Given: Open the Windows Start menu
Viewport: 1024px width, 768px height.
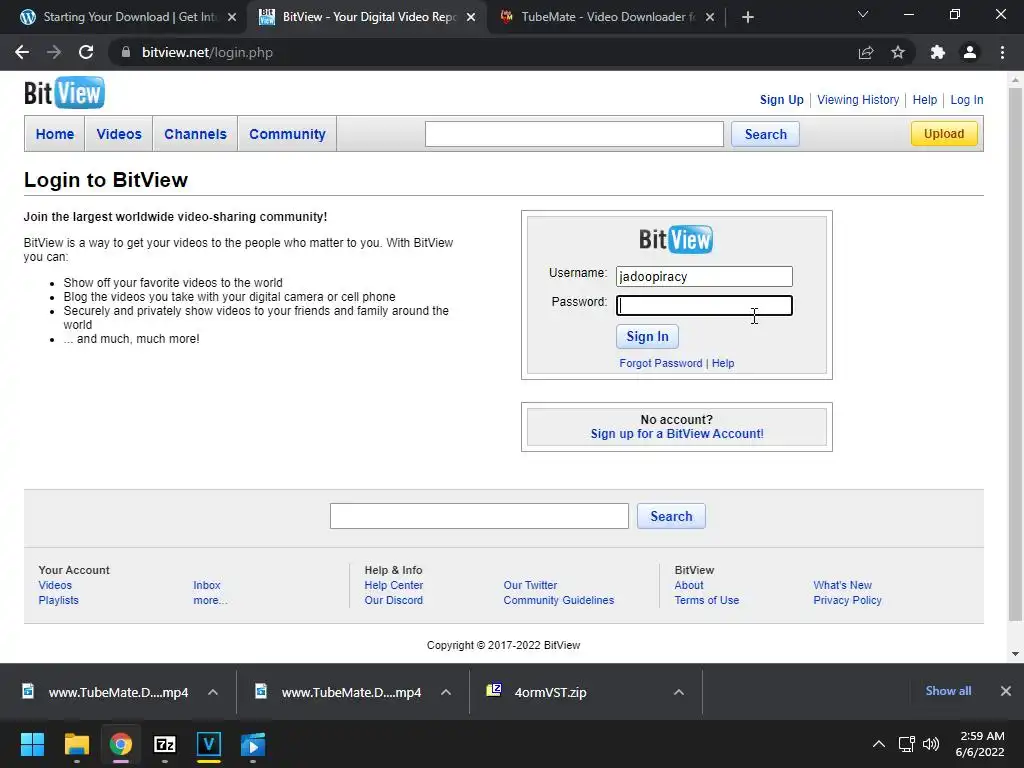Looking at the screenshot, I should coord(32,744).
